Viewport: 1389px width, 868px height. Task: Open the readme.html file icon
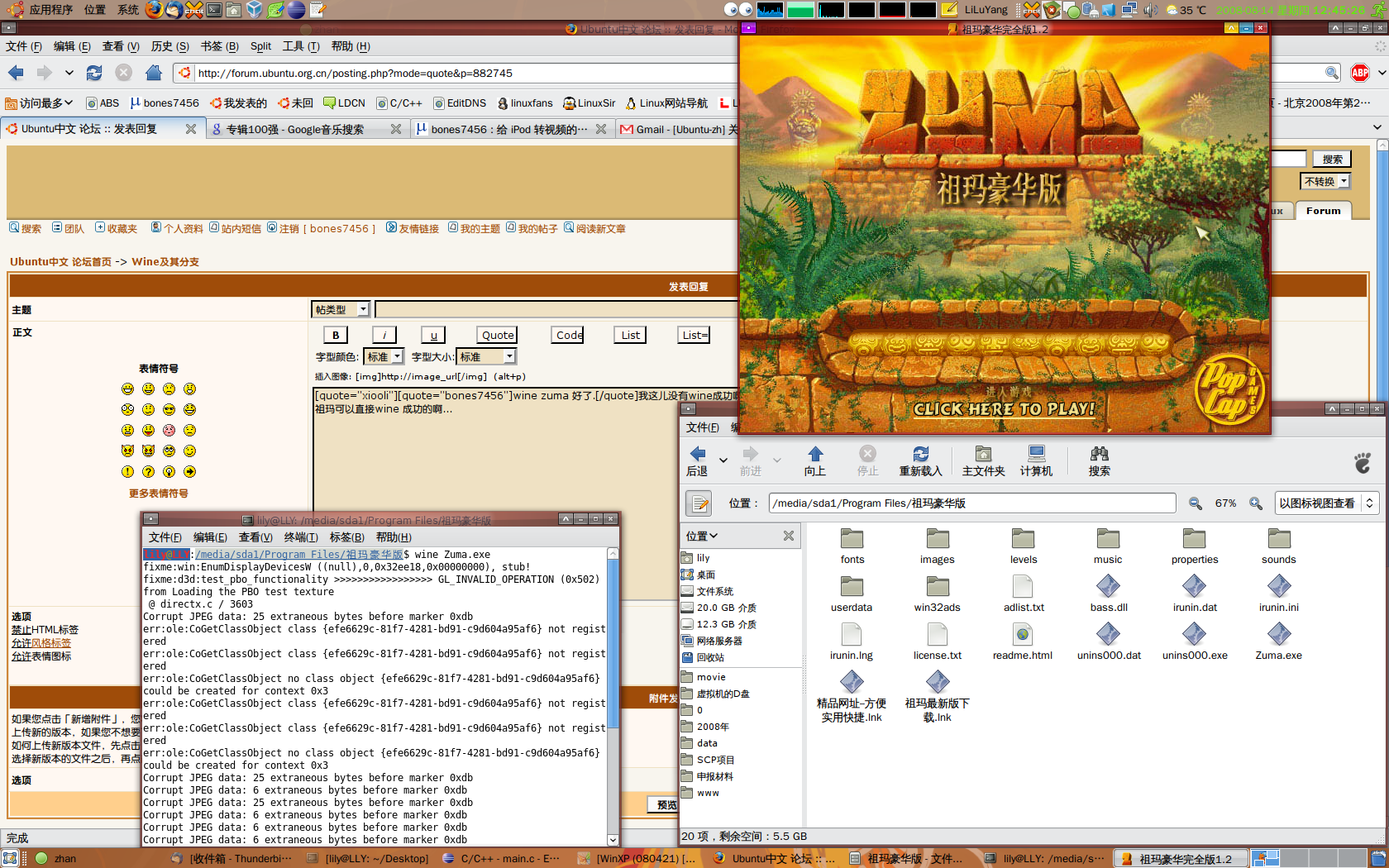tap(1023, 635)
